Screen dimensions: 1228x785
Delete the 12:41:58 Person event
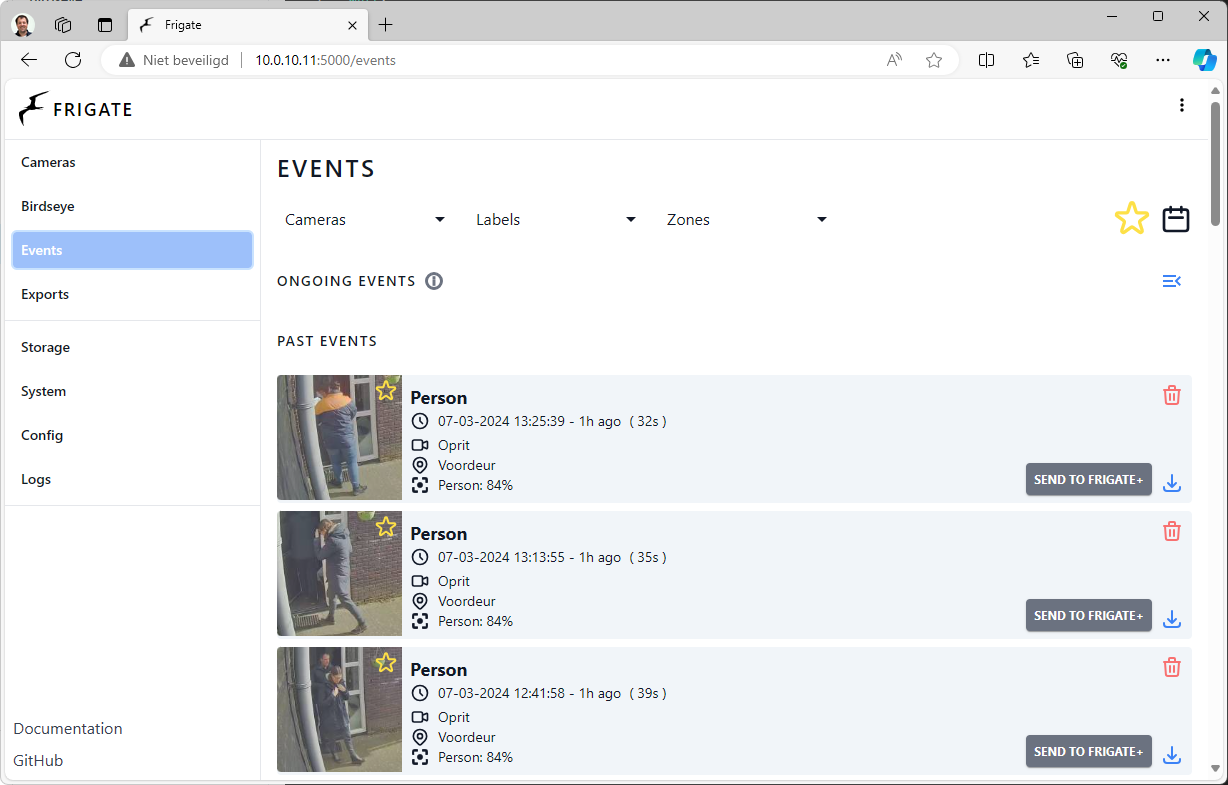tap(1172, 668)
